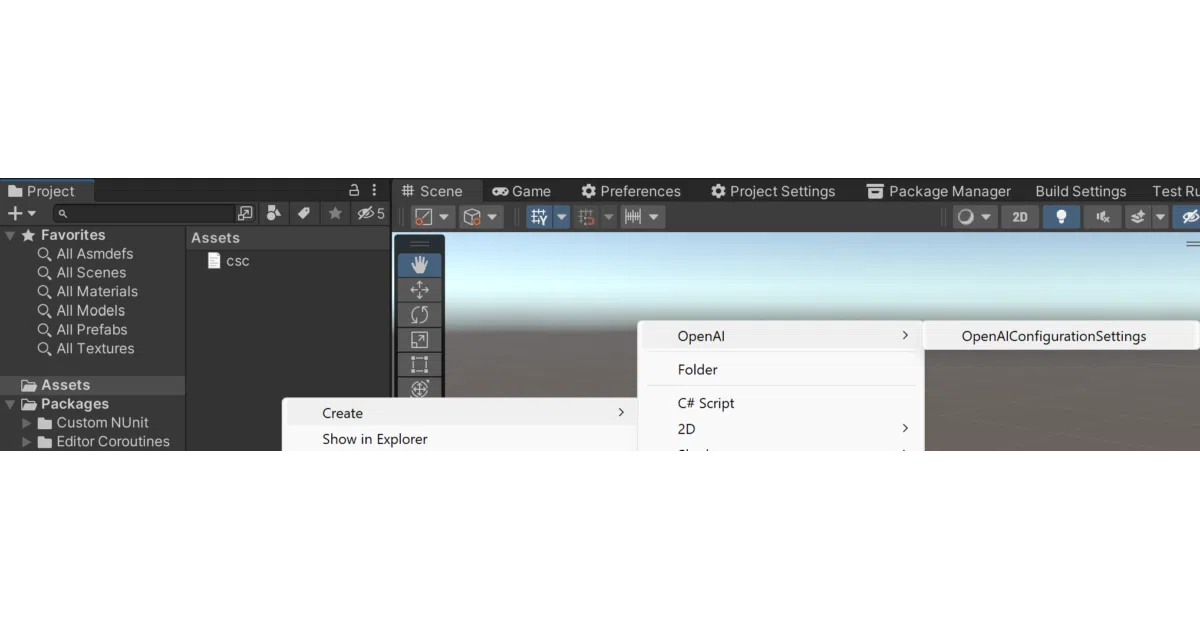This screenshot has width=1200, height=630.
Task: Select the combined Transform tool
Action: (x=419, y=389)
